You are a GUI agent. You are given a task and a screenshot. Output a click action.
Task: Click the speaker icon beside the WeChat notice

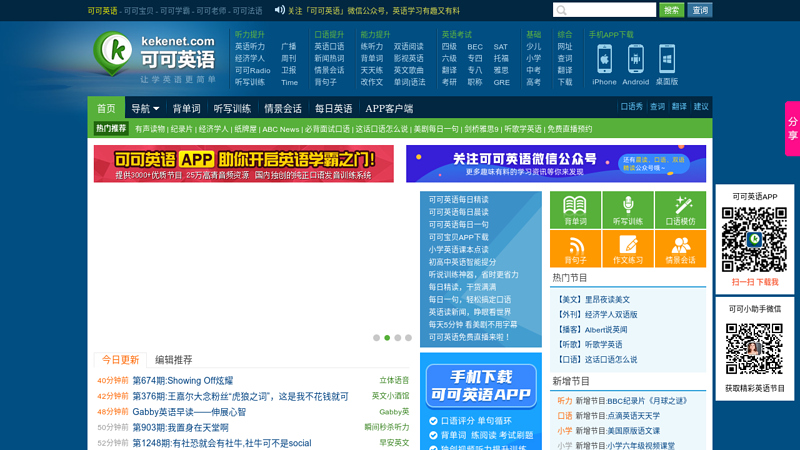point(280,10)
